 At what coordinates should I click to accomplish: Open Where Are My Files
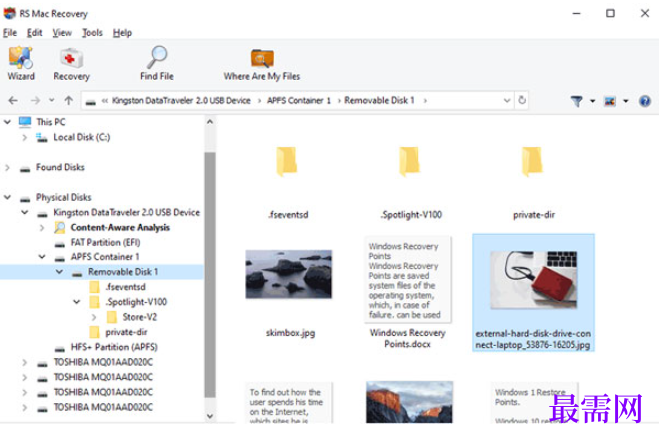[x=262, y=63]
